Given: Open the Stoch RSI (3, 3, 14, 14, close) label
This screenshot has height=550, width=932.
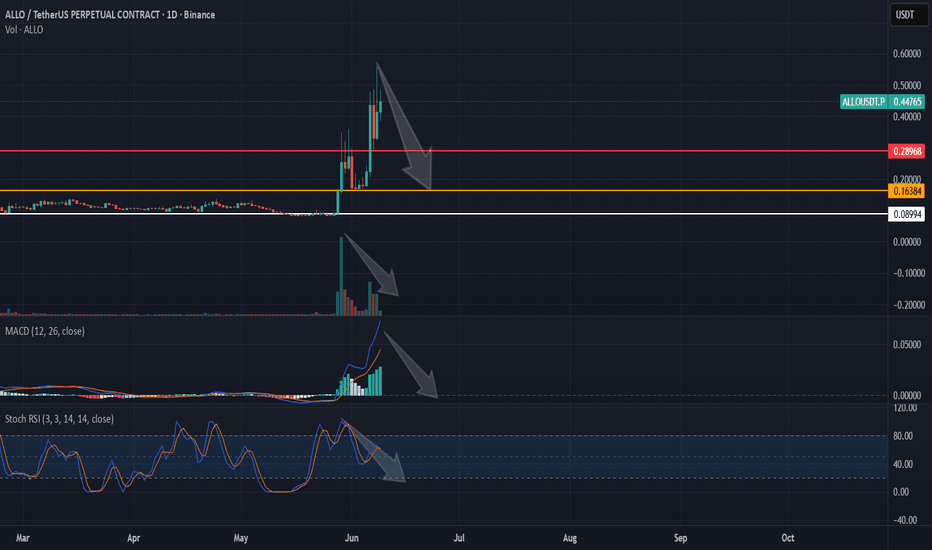Looking at the screenshot, I should (59, 419).
